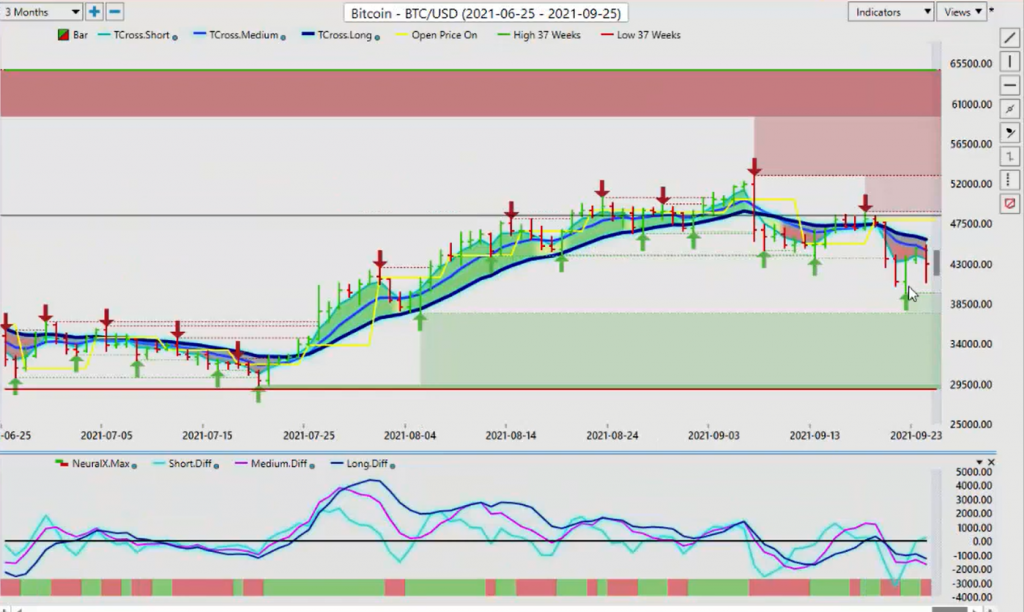Click the dot beside TCross.Medium legend
Image resolution: width=1024 pixels, height=612 pixels.
tap(283, 37)
